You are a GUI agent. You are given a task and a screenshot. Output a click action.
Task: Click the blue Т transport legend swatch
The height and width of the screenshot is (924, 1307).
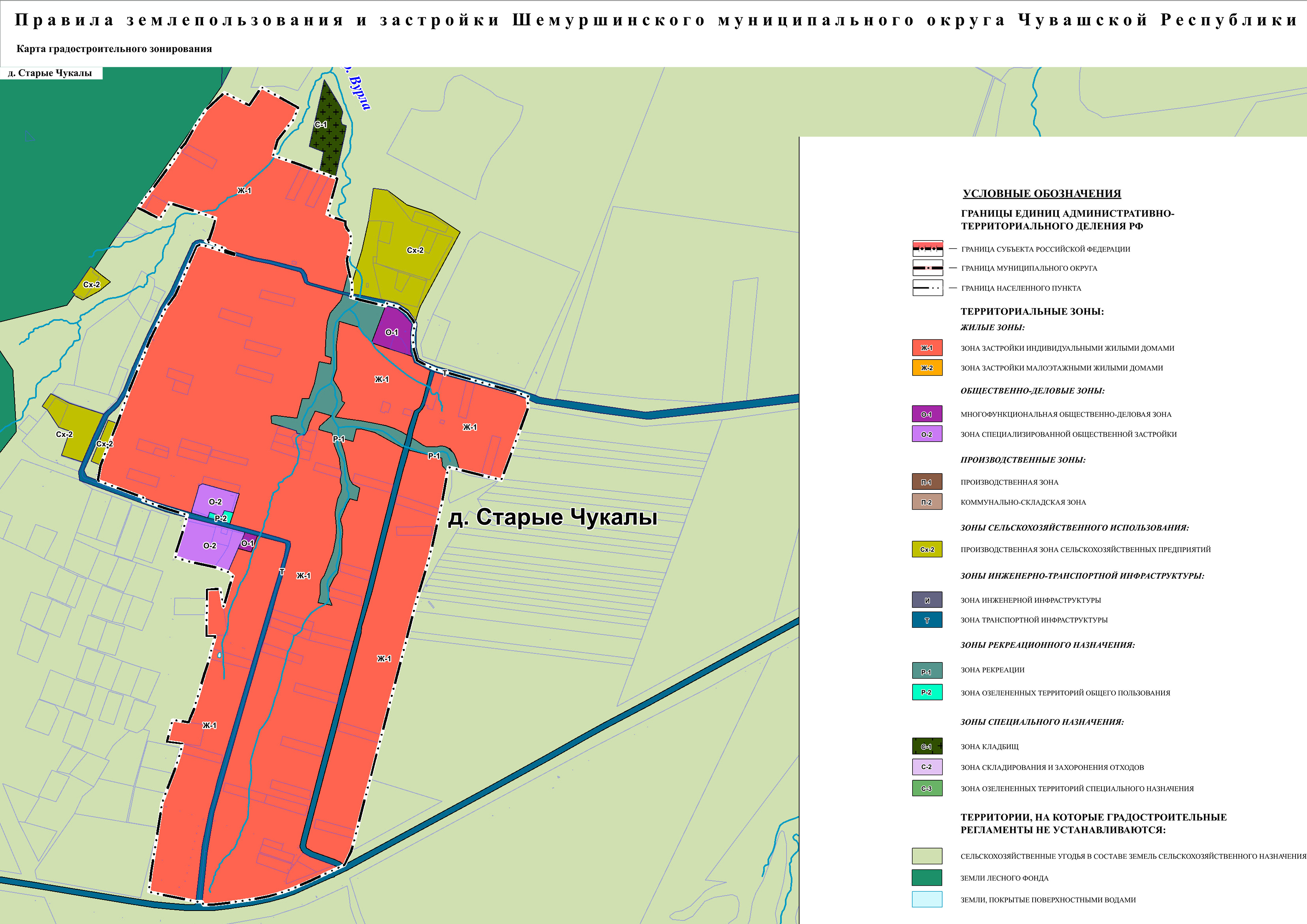pos(927,619)
